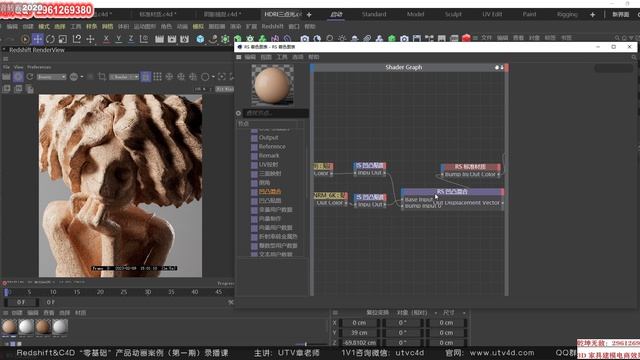Add a Cube primitive object
Screen dimensions: 640x360
click(200, 39)
